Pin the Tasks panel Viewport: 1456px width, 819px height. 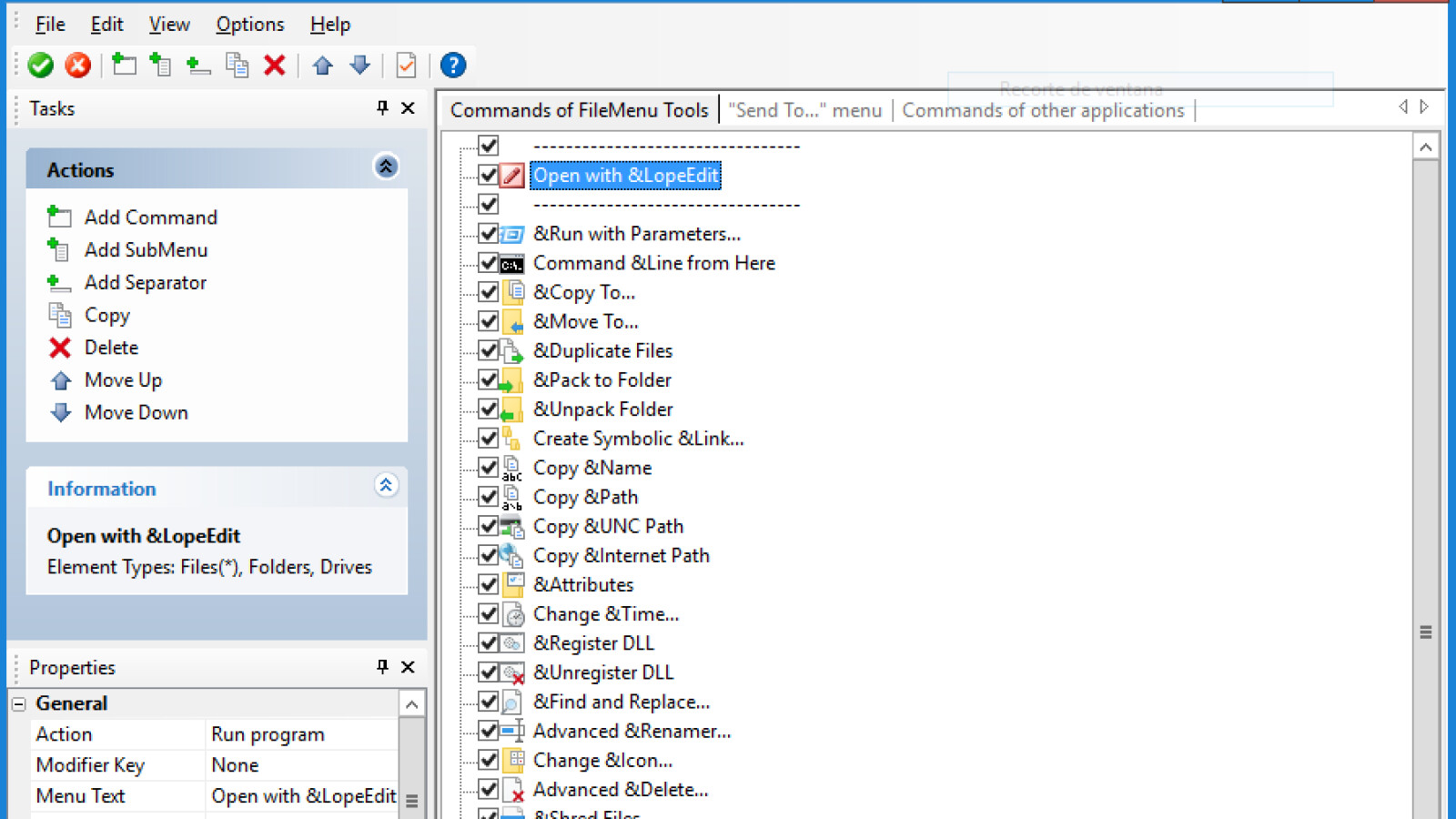383,108
